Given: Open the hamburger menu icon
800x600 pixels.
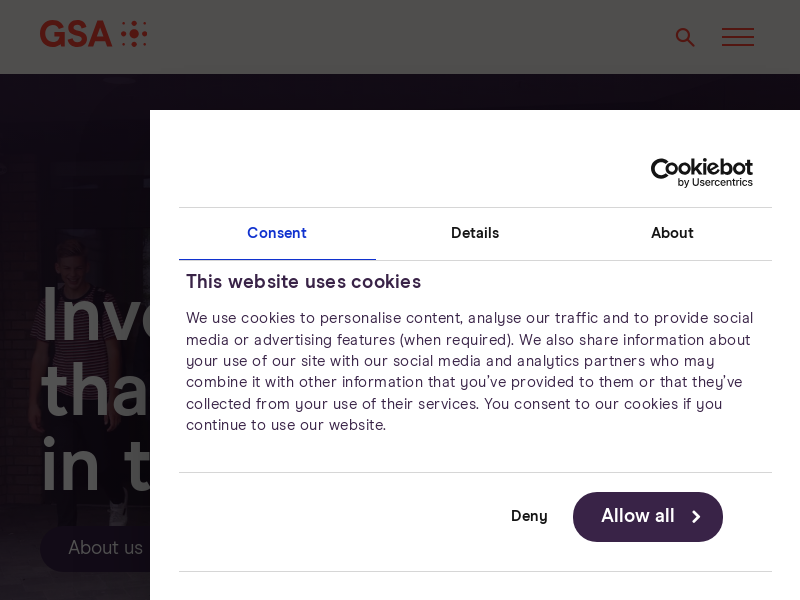Looking at the screenshot, I should point(738,37).
